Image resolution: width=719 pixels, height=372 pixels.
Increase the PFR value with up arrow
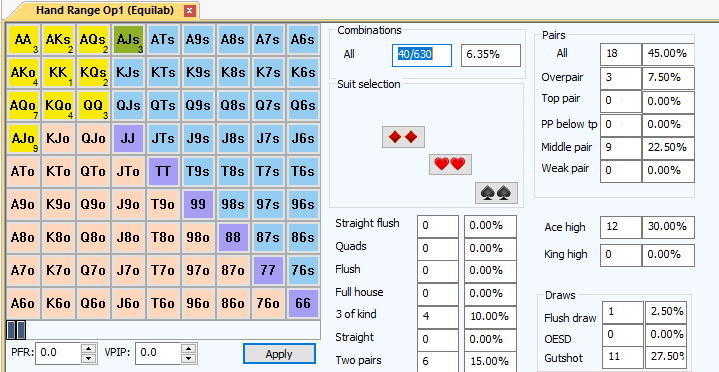(x=89, y=348)
